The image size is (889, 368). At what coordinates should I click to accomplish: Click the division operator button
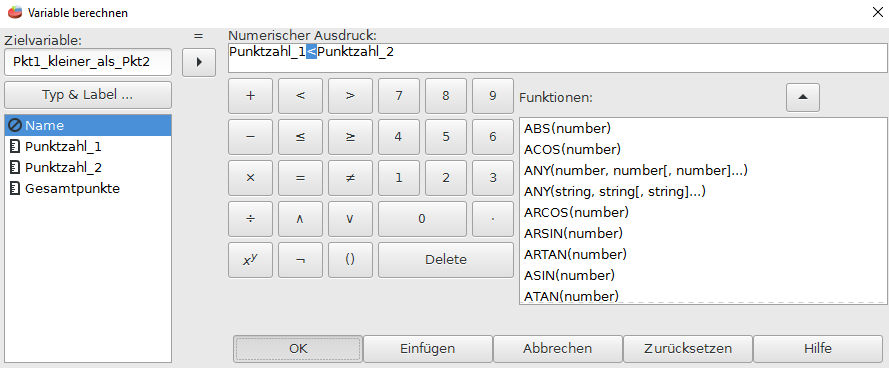pyautogui.click(x=250, y=219)
